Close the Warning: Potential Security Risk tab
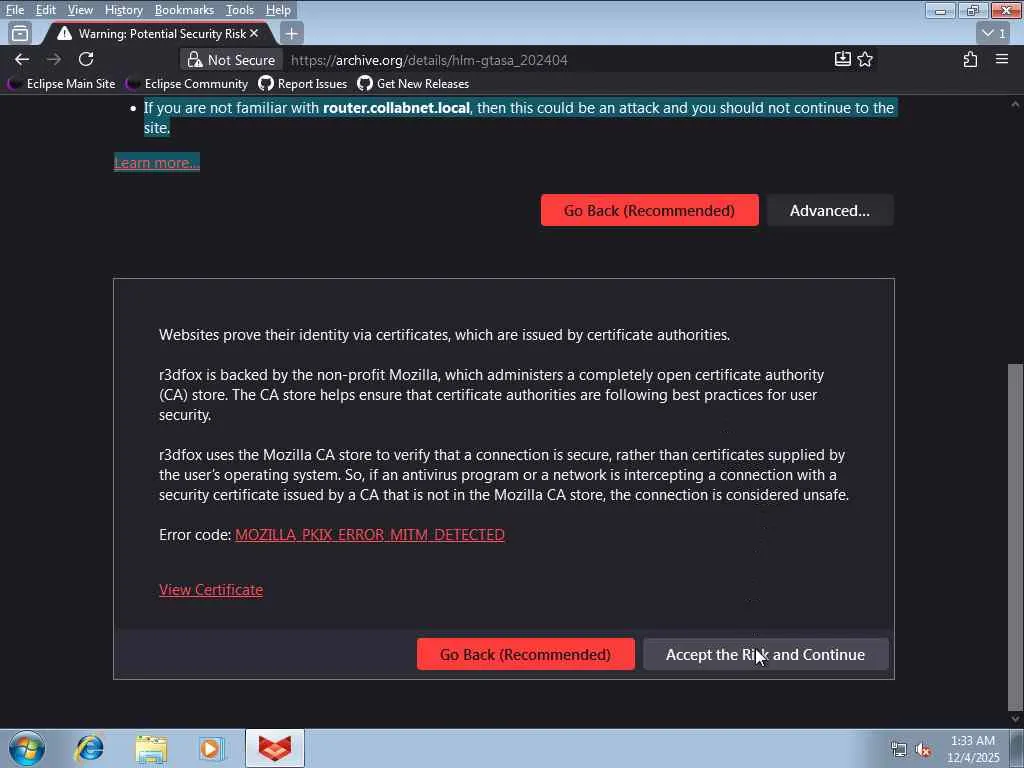The height and width of the screenshot is (768, 1024). point(254,33)
